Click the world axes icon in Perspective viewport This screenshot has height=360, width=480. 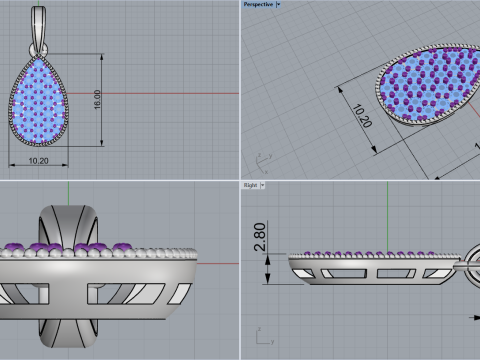tap(263, 163)
